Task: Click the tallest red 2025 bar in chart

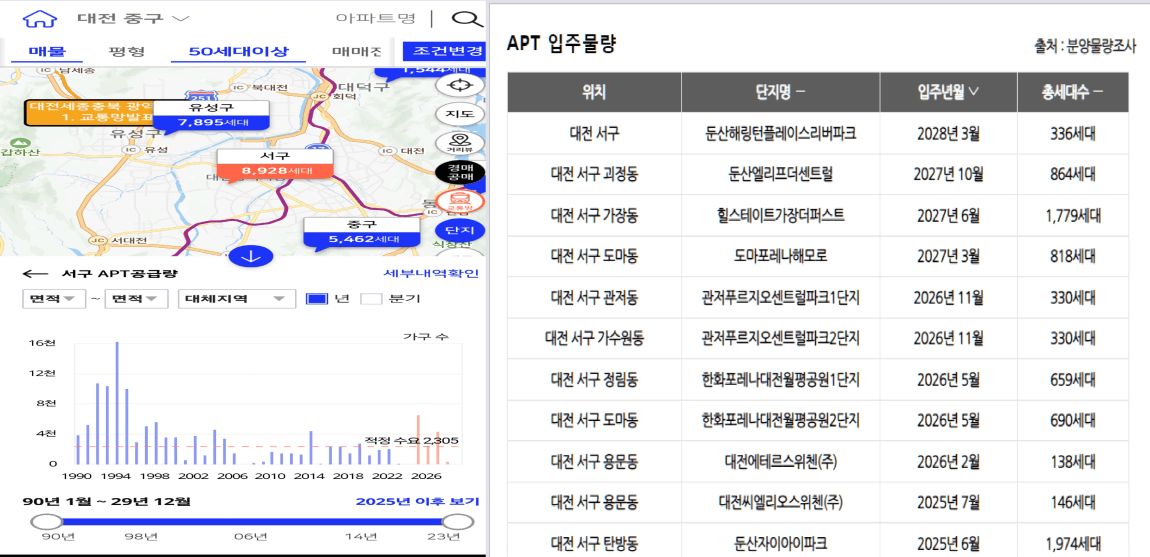Action: click(418, 440)
